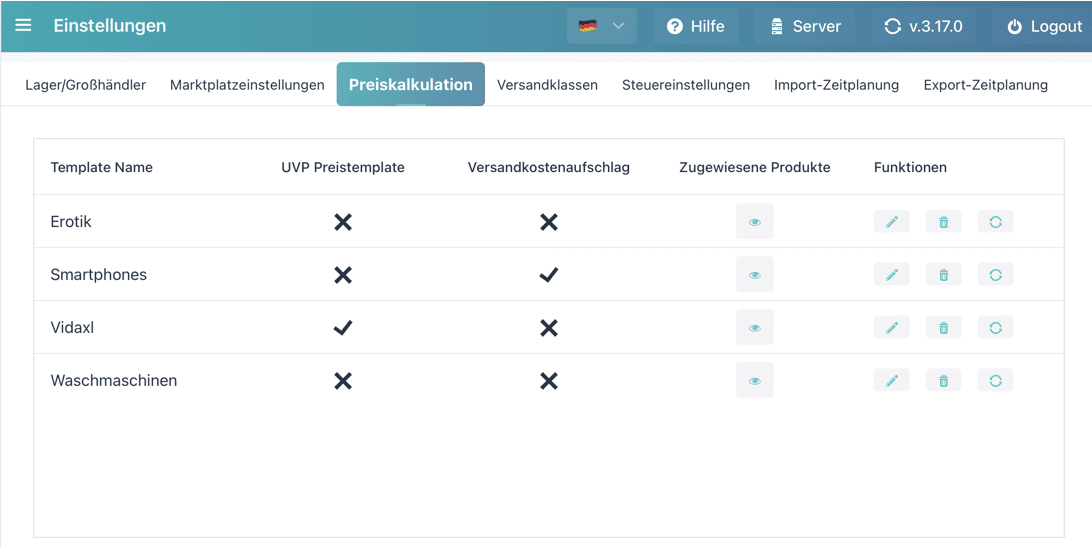Refresh the Vidaxl template prices
The width and height of the screenshot is (1092, 548).
(995, 328)
